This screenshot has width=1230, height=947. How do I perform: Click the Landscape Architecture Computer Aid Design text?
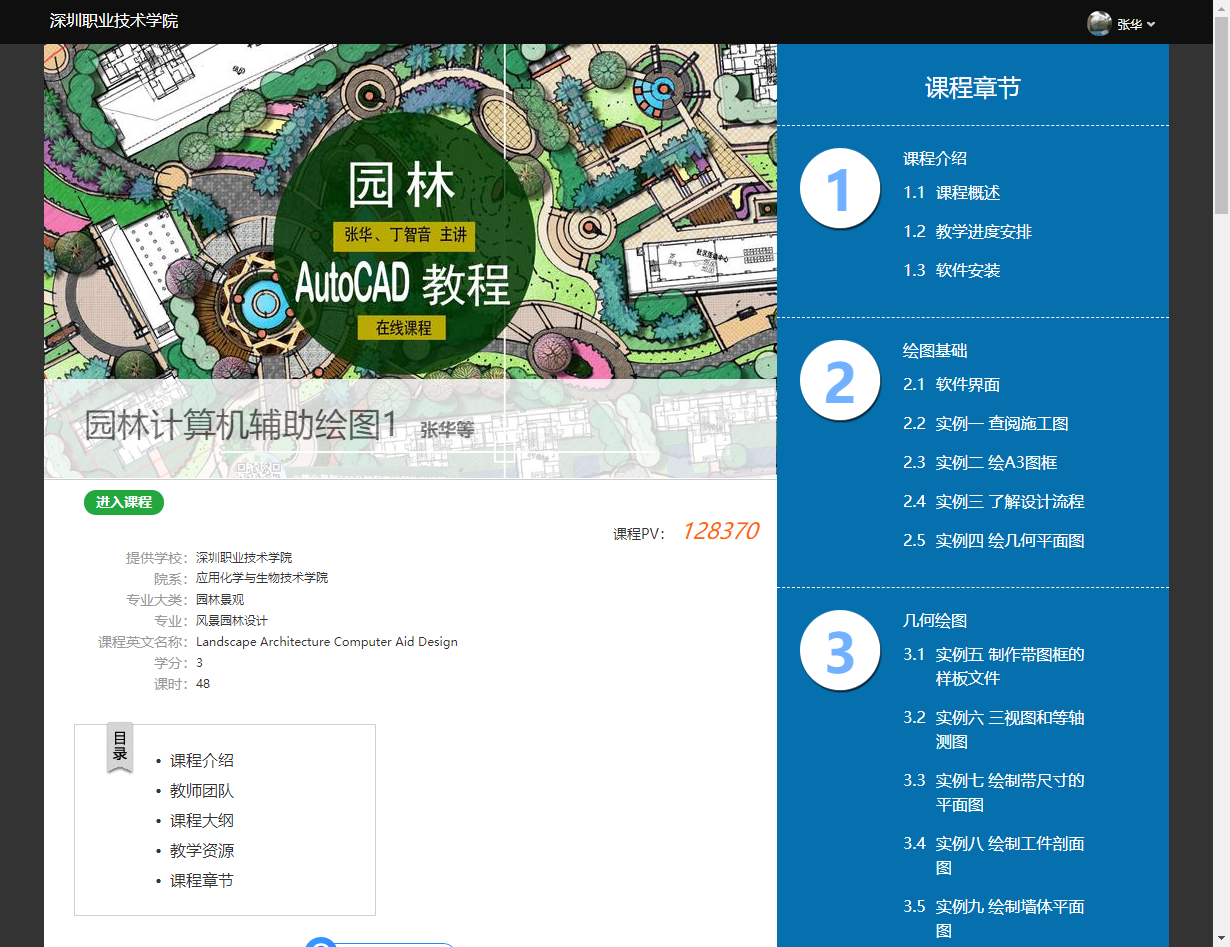coord(327,642)
